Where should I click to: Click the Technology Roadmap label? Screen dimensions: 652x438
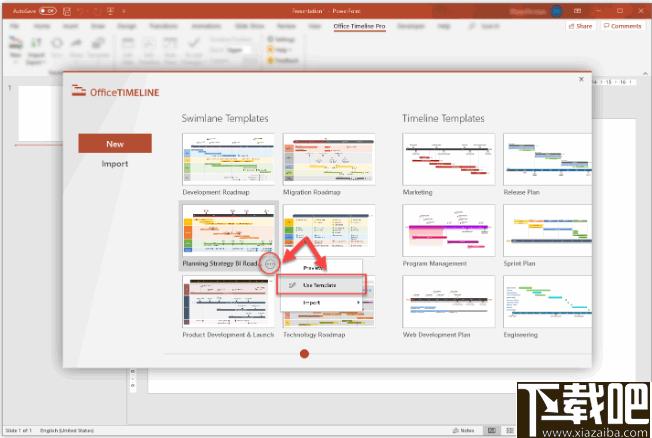pos(314,334)
